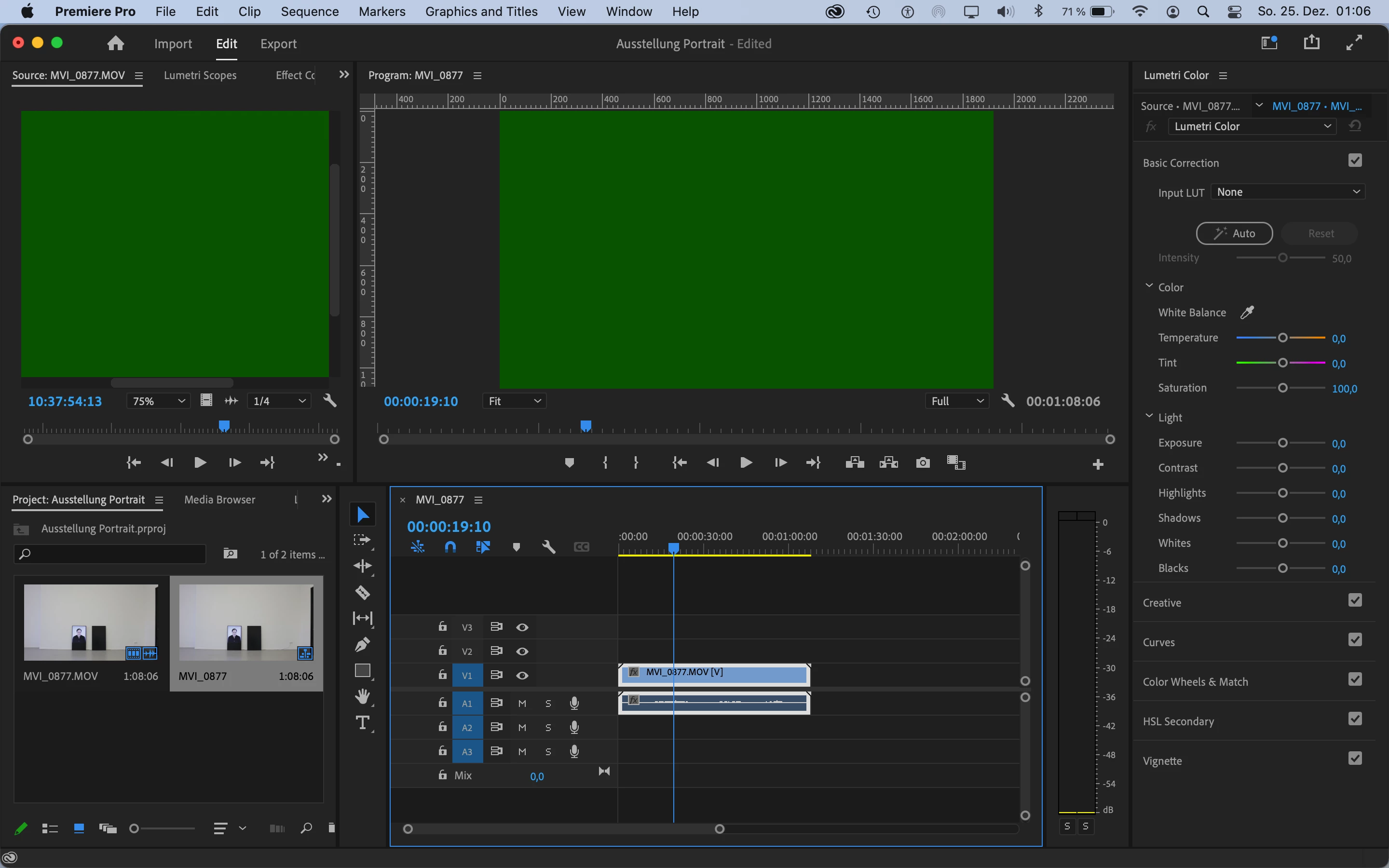Click Export Frame camera icon
1389x868 pixels.
tap(922, 463)
